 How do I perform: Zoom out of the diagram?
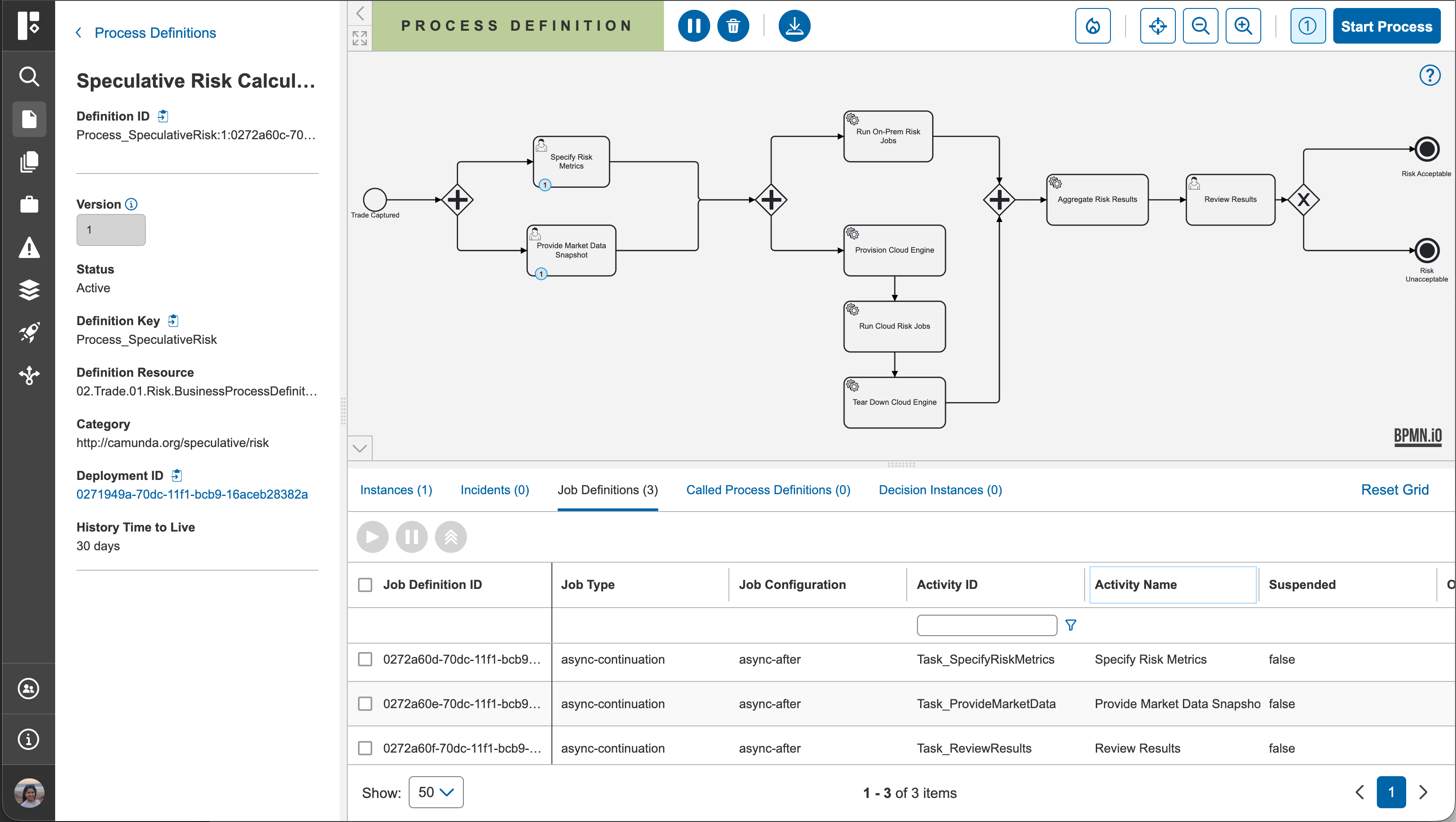point(1201,26)
